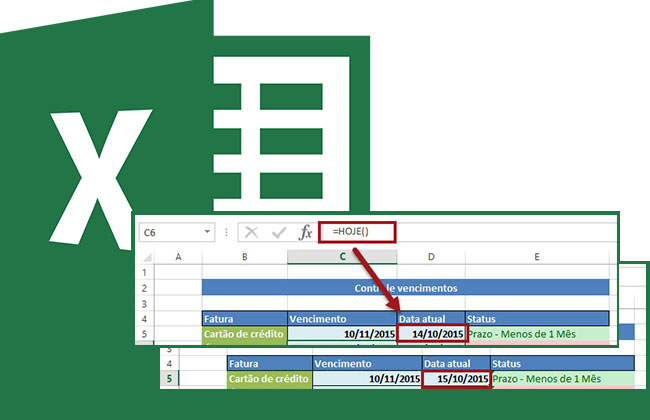650x420 pixels.
Task: Click the Select All corner triangle
Action: click(147, 257)
